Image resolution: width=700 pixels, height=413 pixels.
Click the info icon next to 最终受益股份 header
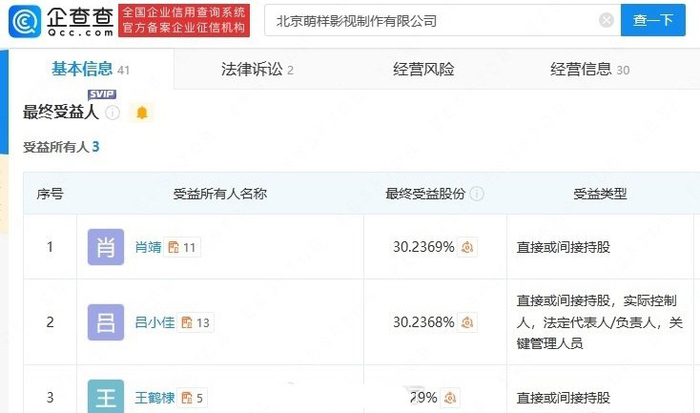(x=477, y=194)
